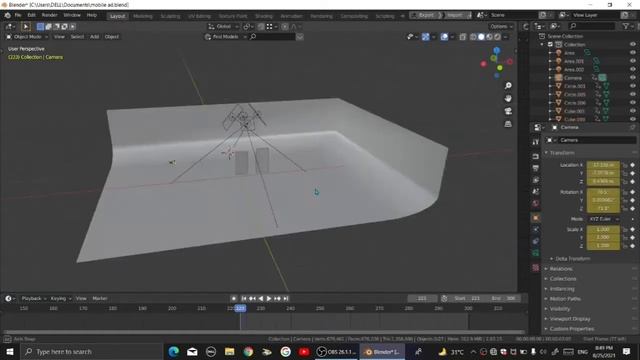This screenshot has height=360, width=640.
Task: Open the Window menu
Action: (72, 15)
